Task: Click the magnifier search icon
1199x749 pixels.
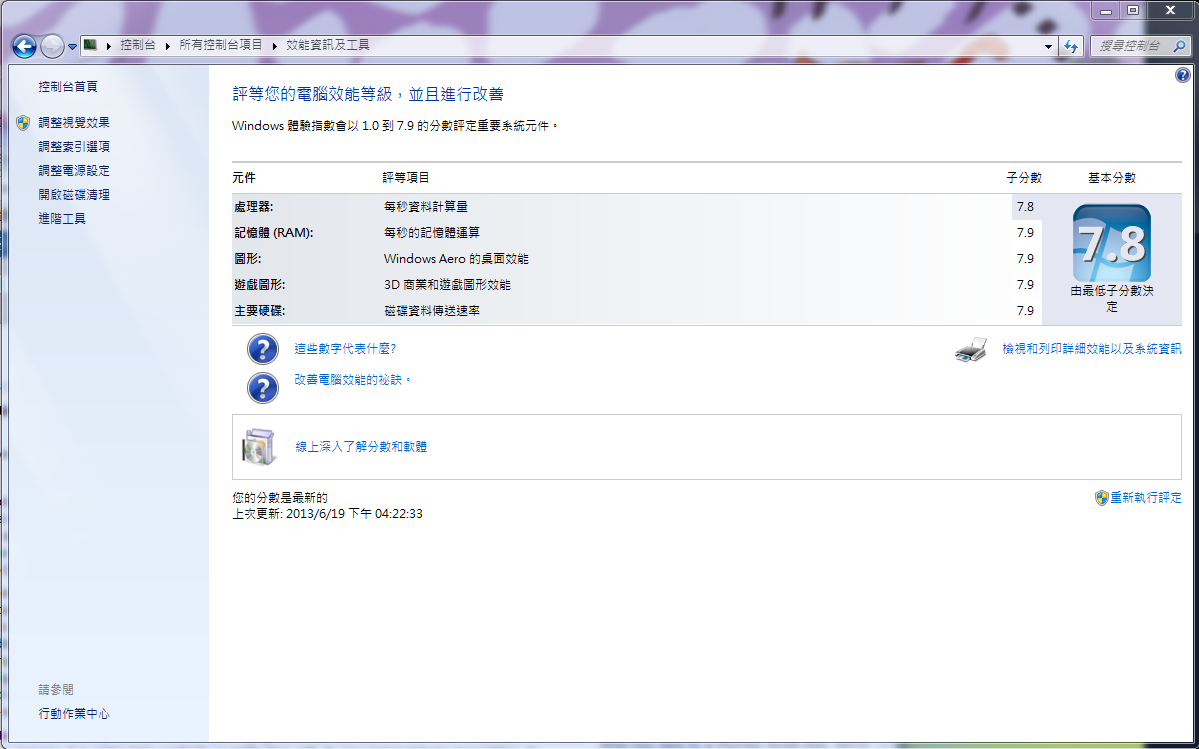Action: click(x=1180, y=46)
